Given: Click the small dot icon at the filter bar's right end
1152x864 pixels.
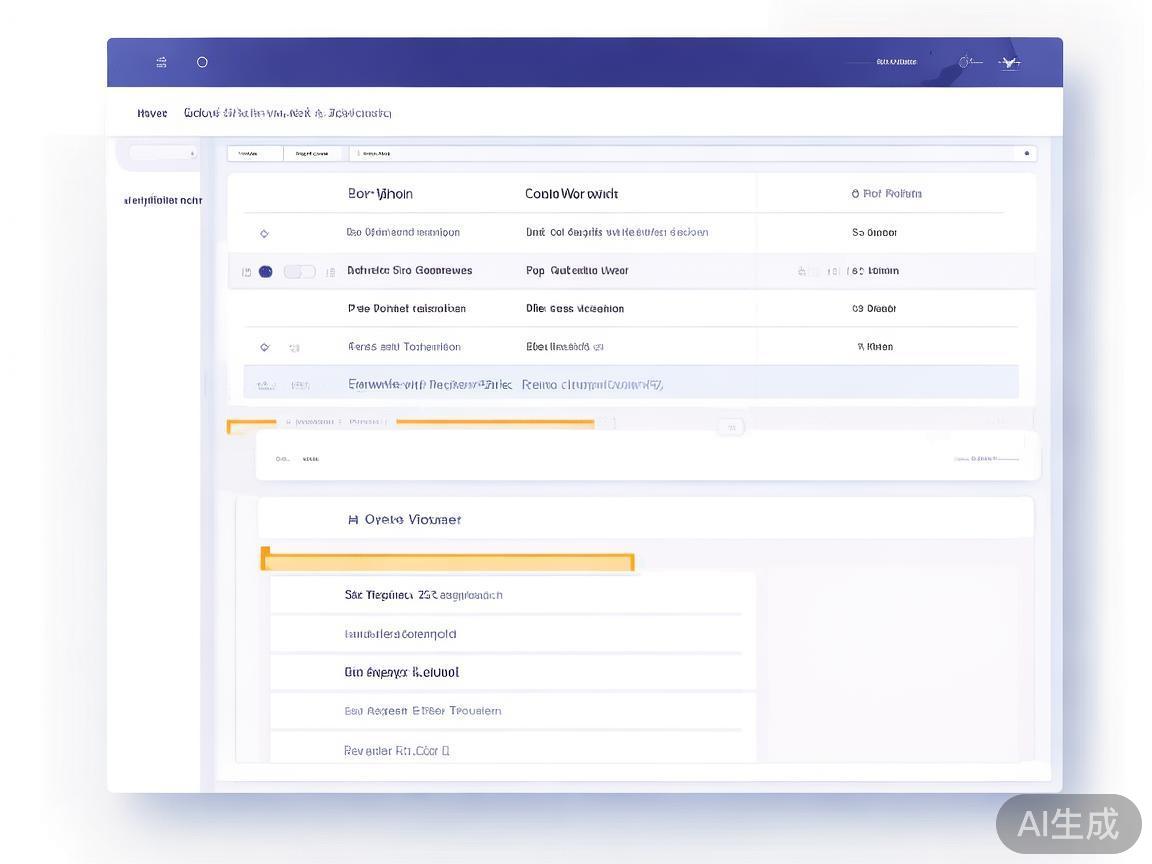Looking at the screenshot, I should 1026,153.
